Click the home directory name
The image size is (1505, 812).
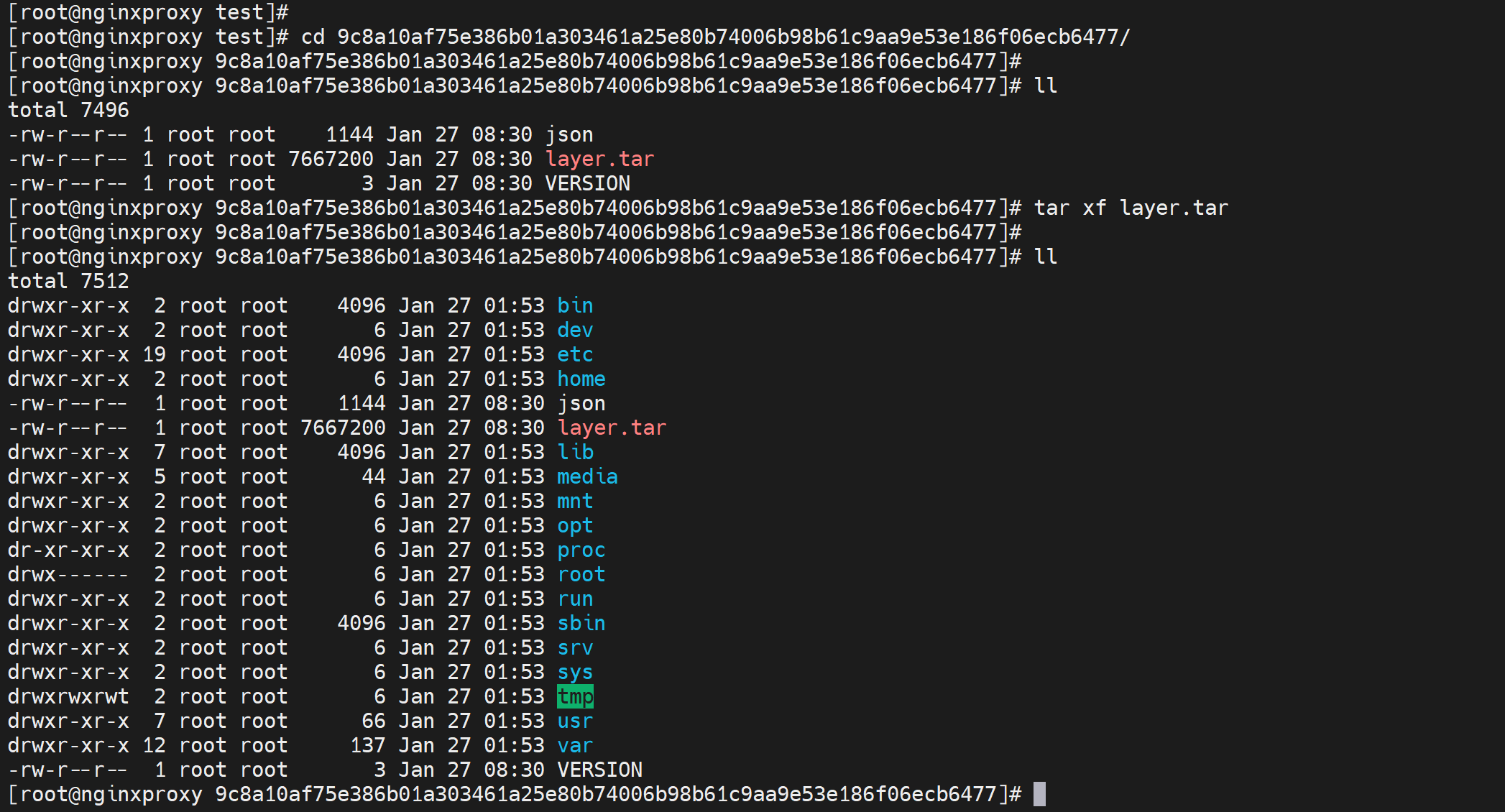pyautogui.click(x=581, y=379)
